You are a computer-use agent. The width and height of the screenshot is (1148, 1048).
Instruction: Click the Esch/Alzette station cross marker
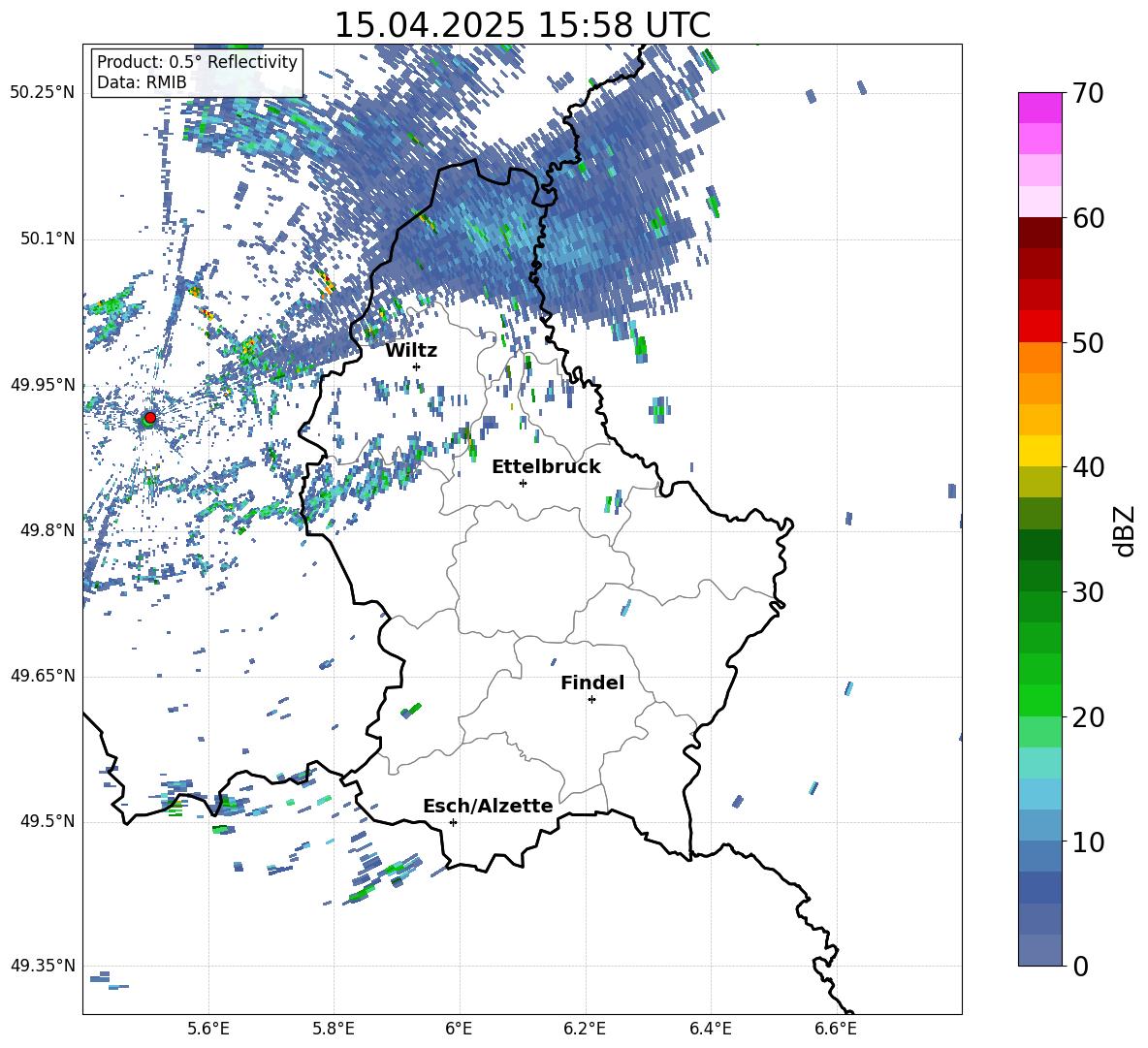pos(453,822)
